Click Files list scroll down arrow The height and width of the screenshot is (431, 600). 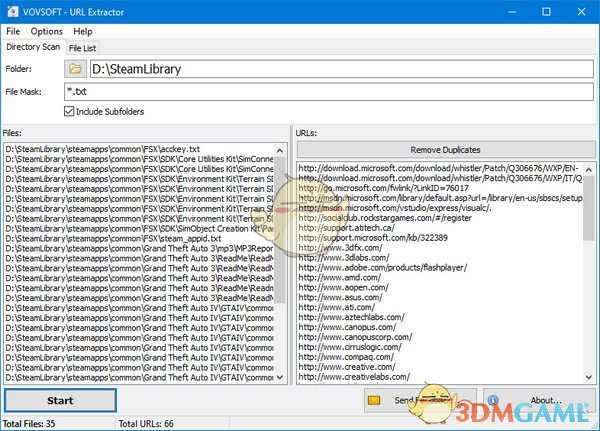pos(280,377)
